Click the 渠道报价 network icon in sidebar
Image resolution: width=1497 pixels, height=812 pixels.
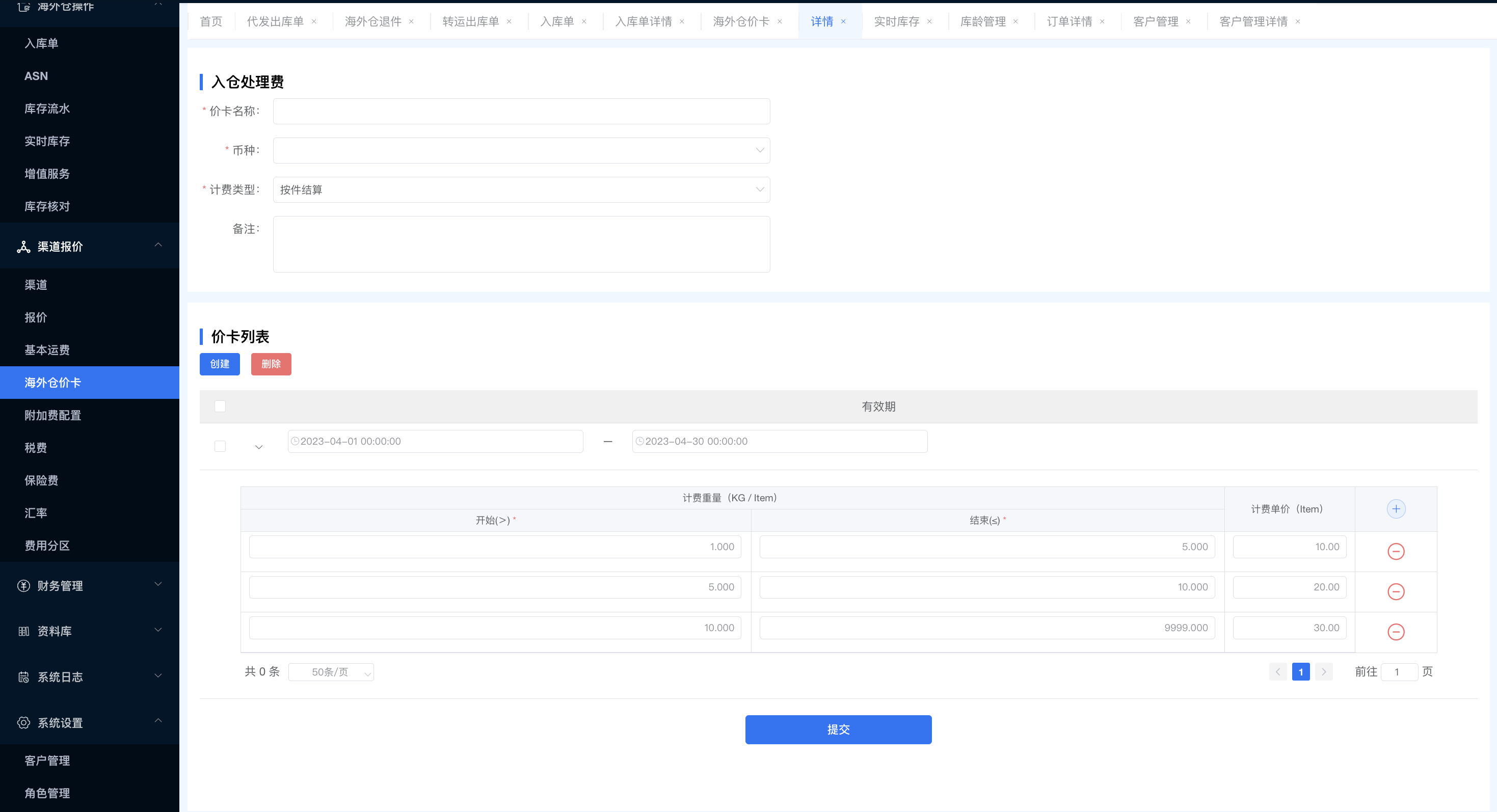coord(23,247)
